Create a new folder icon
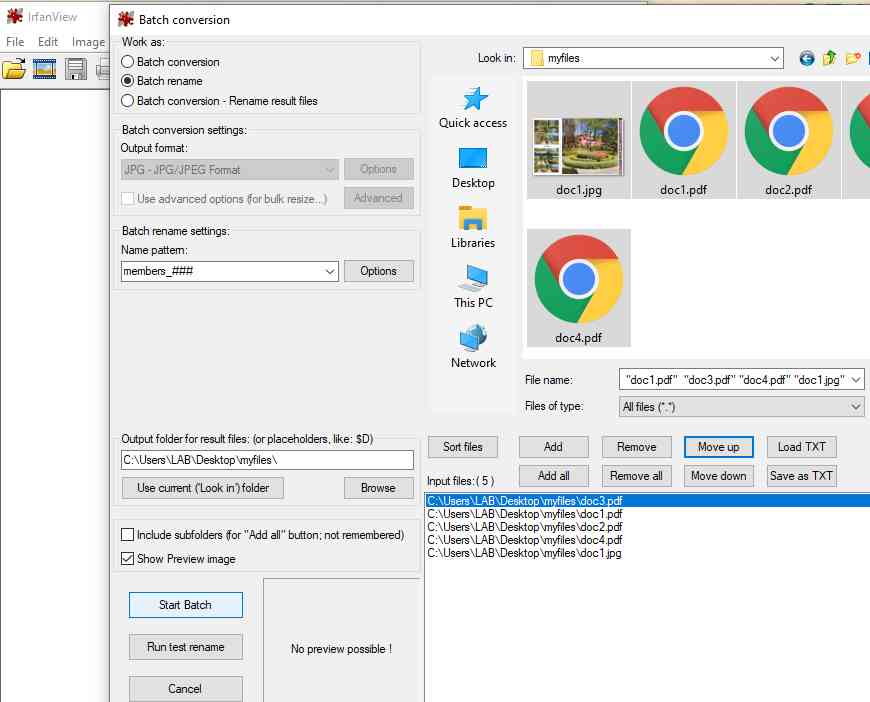The height and width of the screenshot is (702, 870). [x=853, y=59]
